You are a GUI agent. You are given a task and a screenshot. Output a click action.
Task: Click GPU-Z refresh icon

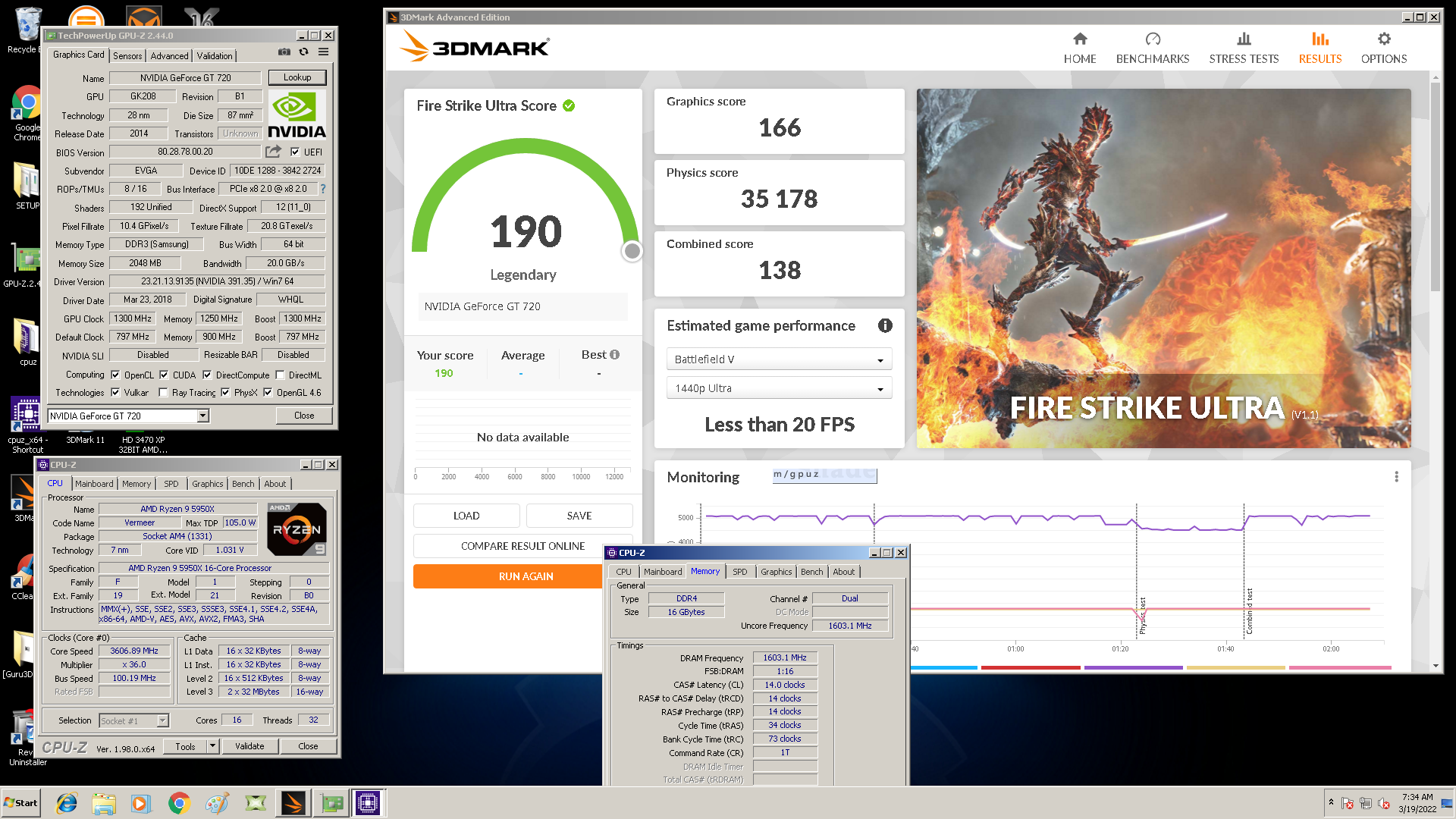303,52
